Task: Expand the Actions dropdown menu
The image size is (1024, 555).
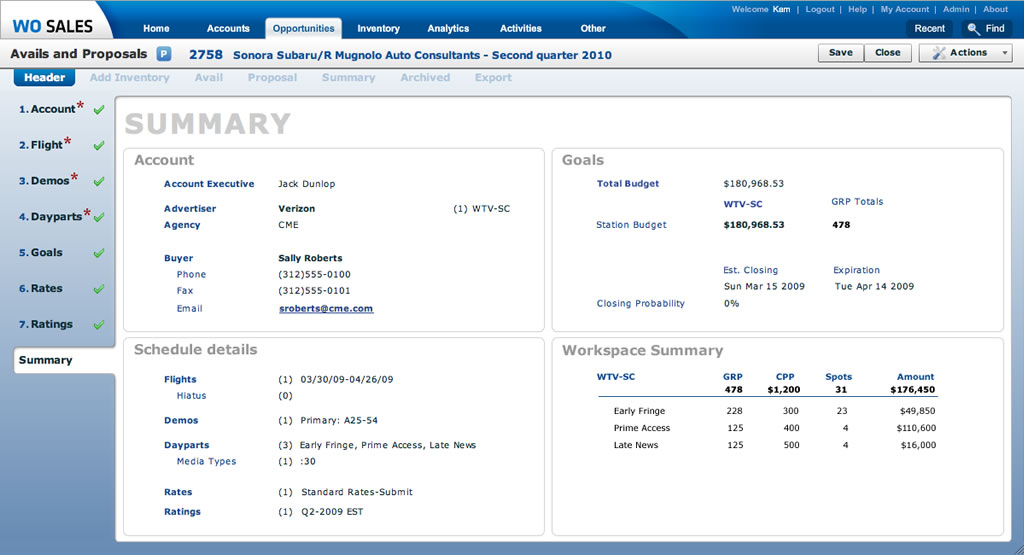Action: (966, 53)
